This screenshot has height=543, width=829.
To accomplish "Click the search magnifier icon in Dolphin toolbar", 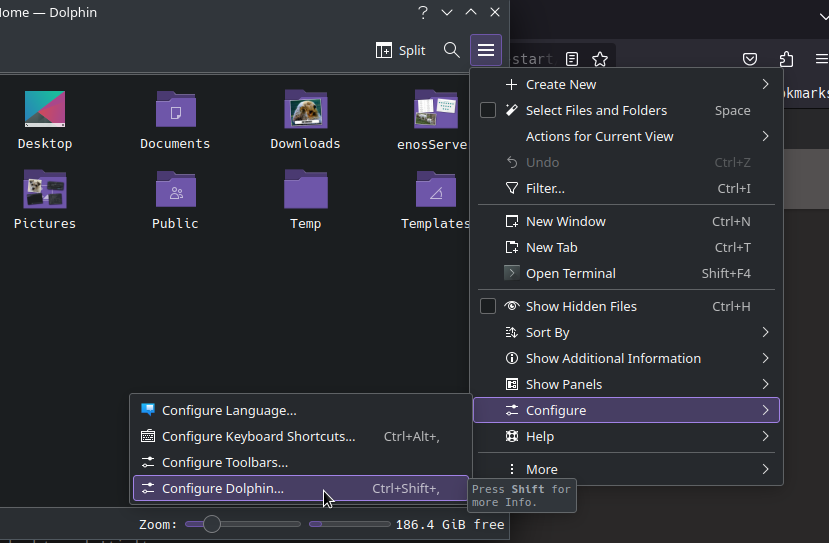I will (452, 50).
